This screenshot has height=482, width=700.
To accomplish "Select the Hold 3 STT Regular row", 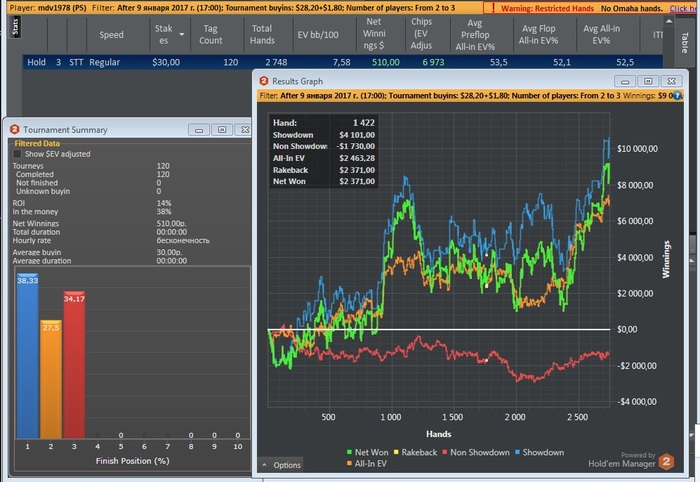I will pos(342,62).
